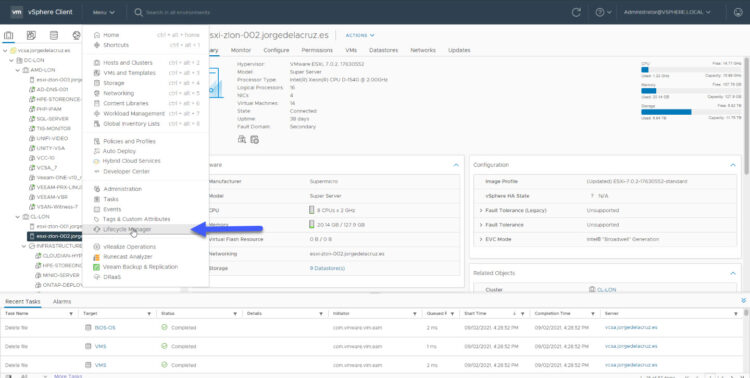Filter the Task Name column dropdown
This screenshot has height=378, width=750.
point(71,314)
